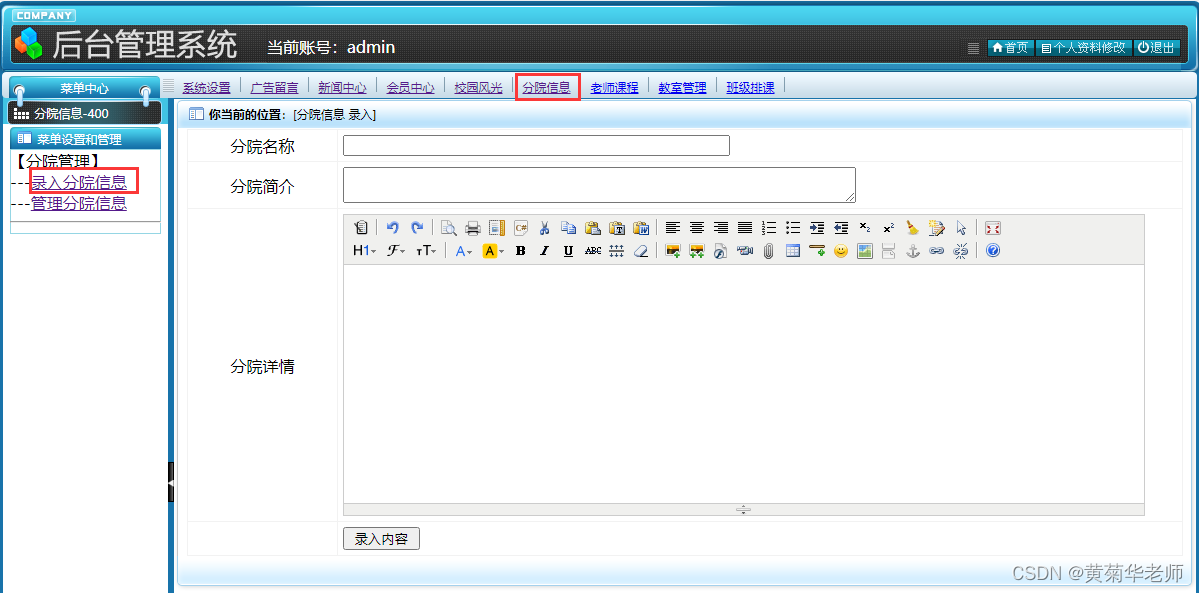This screenshot has height=593, width=1199.
Task: Click 退出 logout button
Action: pyautogui.click(x=1156, y=47)
